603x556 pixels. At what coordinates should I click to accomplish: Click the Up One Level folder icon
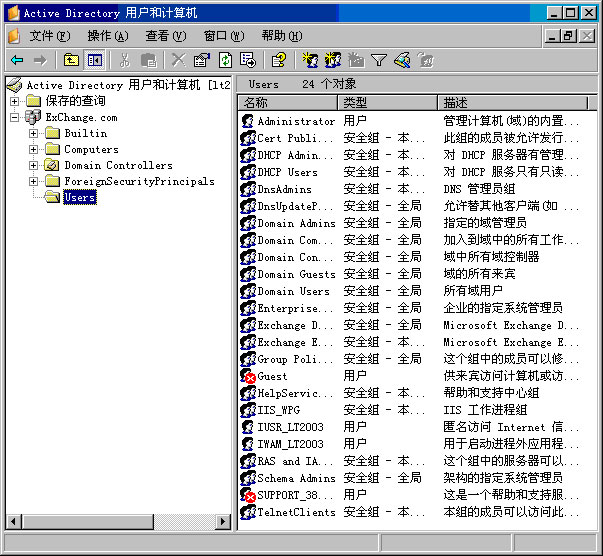tap(72, 60)
